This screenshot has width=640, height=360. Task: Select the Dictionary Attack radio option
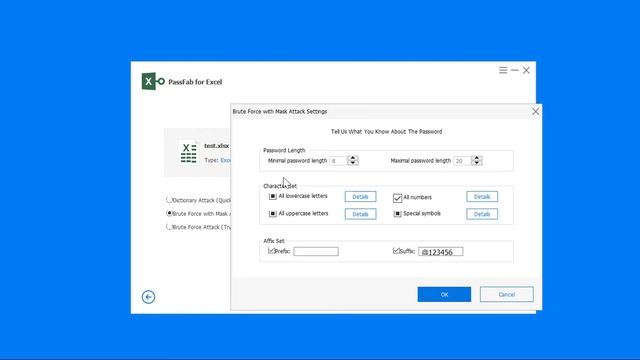[169, 200]
